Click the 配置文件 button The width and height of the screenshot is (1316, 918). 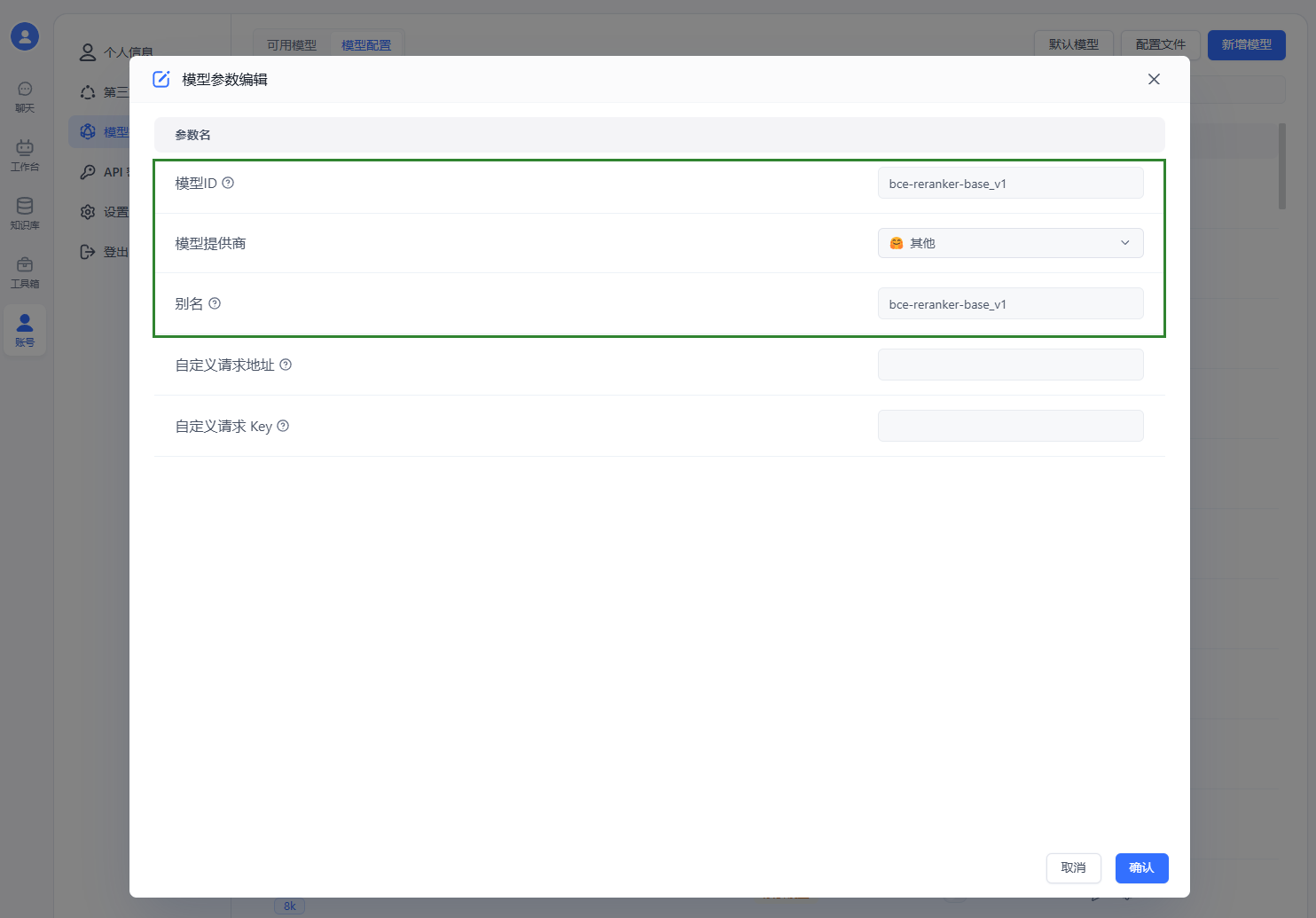[x=1161, y=44]
